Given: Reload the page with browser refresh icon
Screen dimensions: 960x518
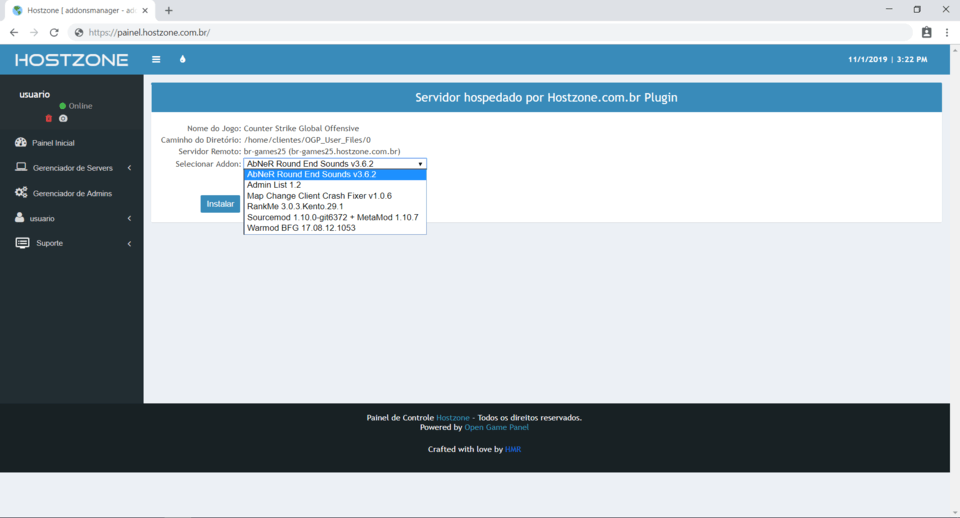Looking at the screenshot, I should (x=54, y=32).
